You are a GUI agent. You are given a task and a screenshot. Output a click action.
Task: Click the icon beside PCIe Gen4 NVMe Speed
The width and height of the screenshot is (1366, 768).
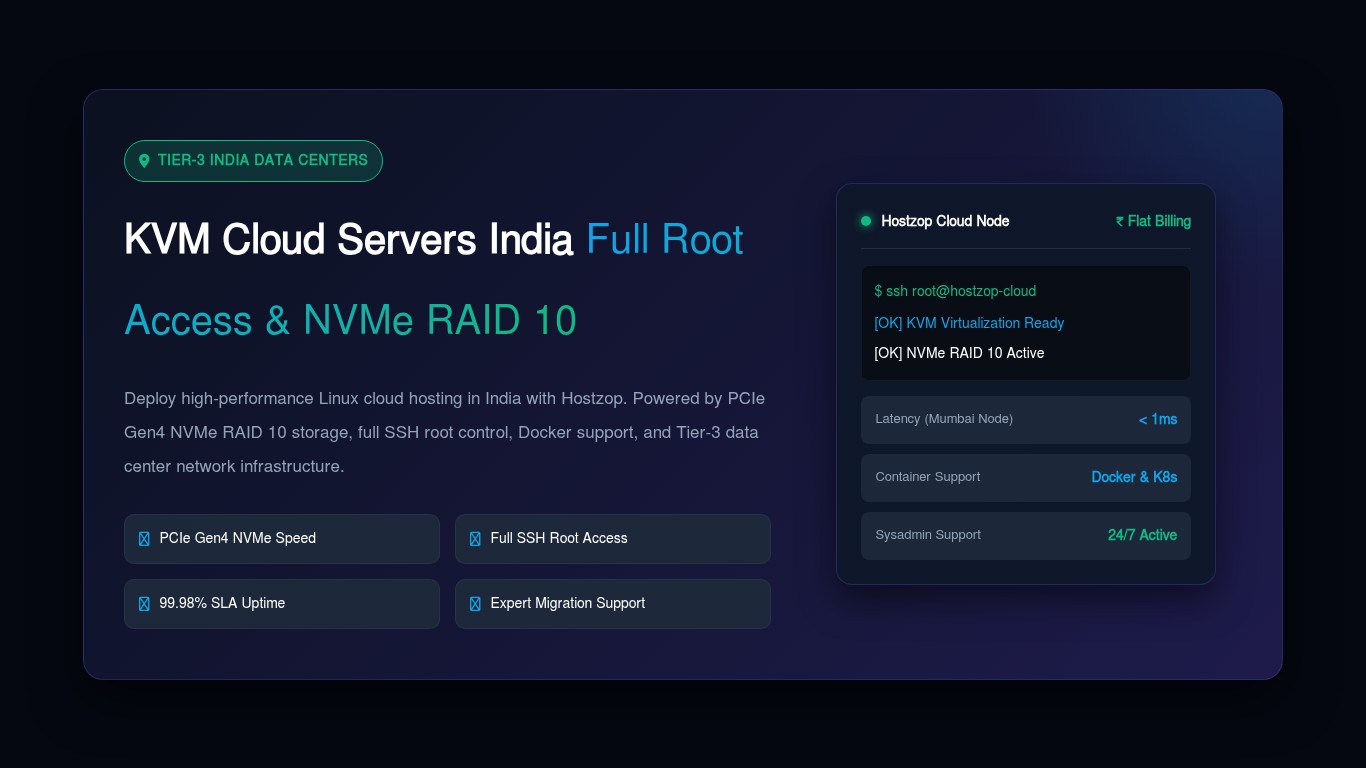tap(144, 539)
